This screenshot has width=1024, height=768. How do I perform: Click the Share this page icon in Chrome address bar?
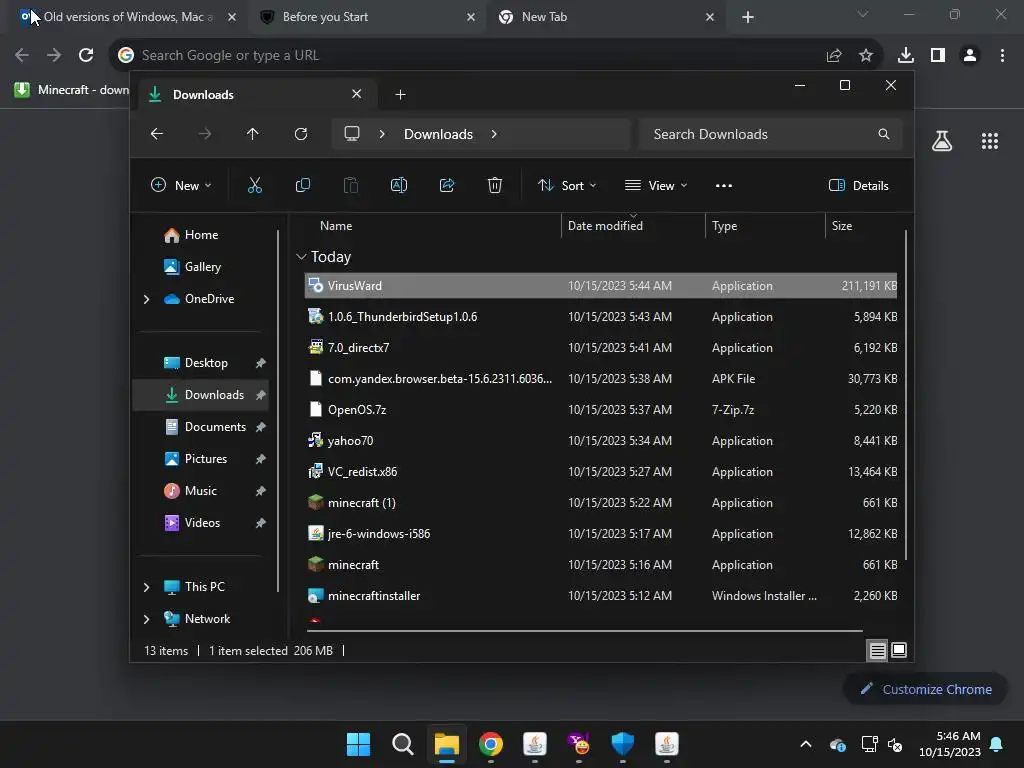click(x=834, y=55)
